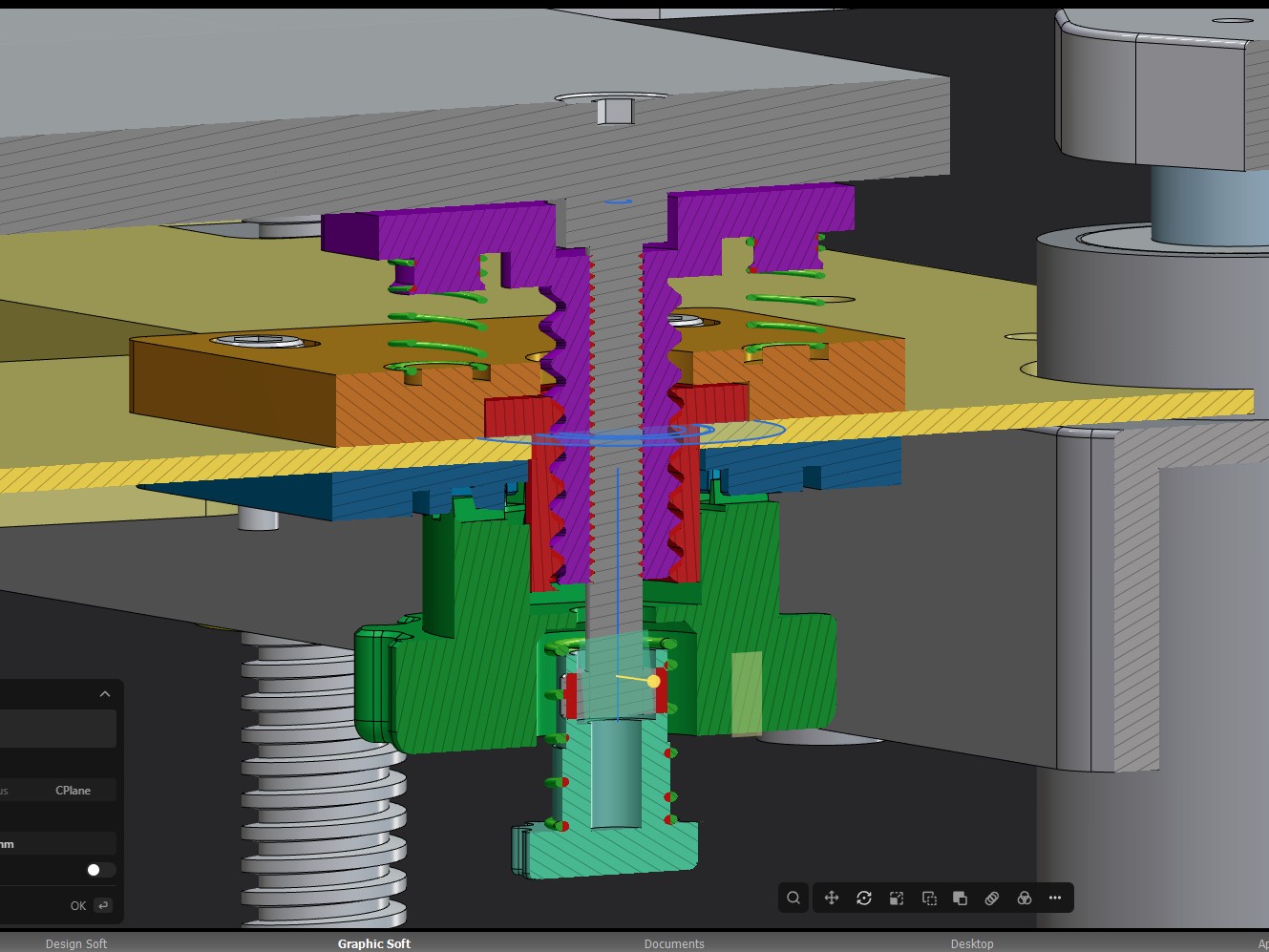Click the empty selection box in panel
This screenshot has height=952, width=1269.
57,729
